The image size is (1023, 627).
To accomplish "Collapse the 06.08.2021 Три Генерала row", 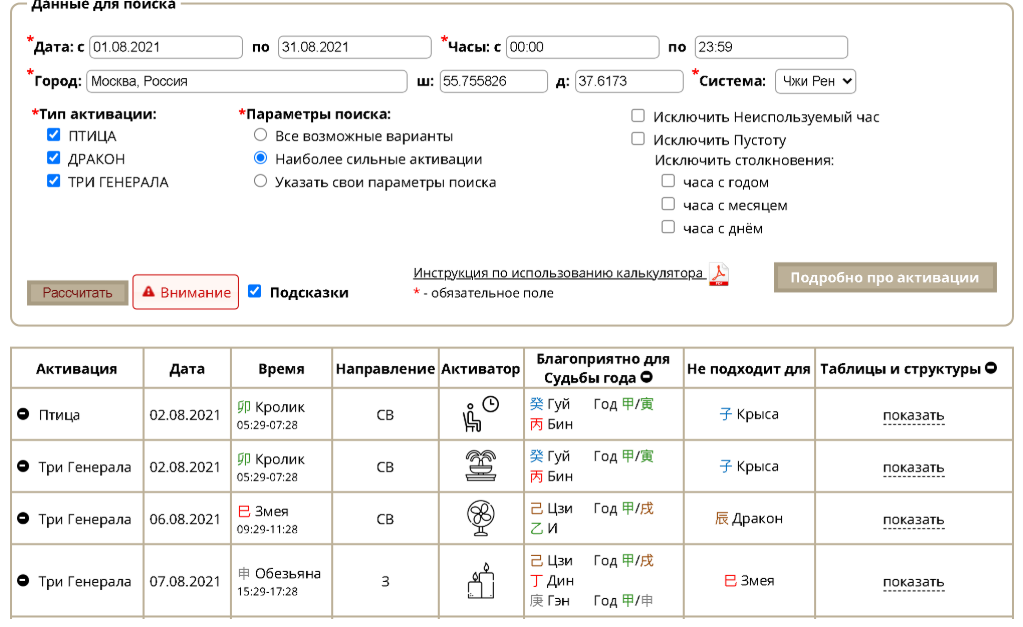I will [x=23, y=519].
